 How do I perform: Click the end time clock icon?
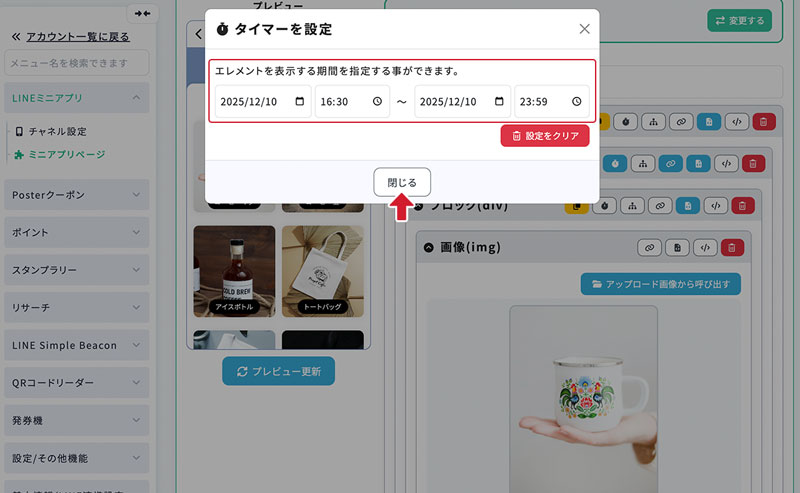(x=576, y=102)
